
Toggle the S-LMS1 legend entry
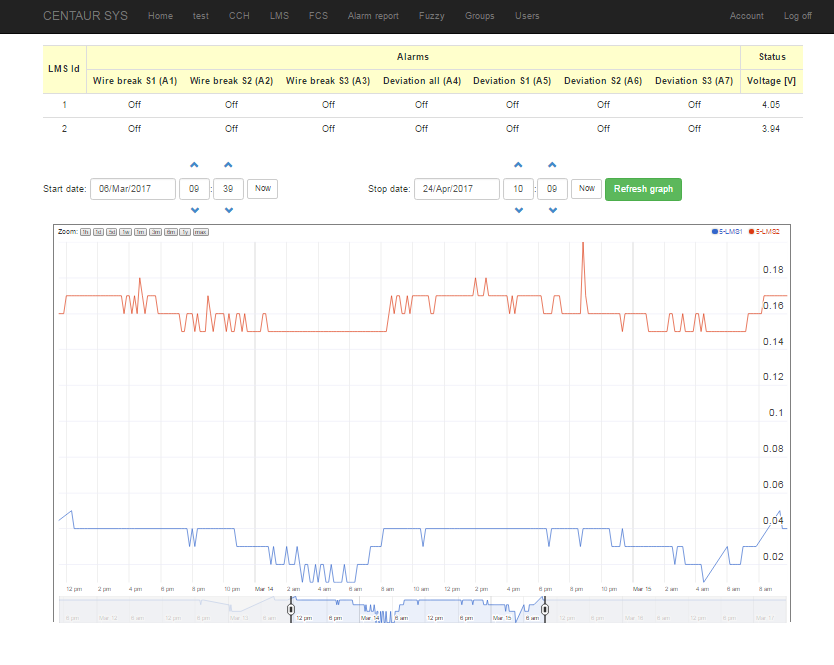click(x=727, y=231)
